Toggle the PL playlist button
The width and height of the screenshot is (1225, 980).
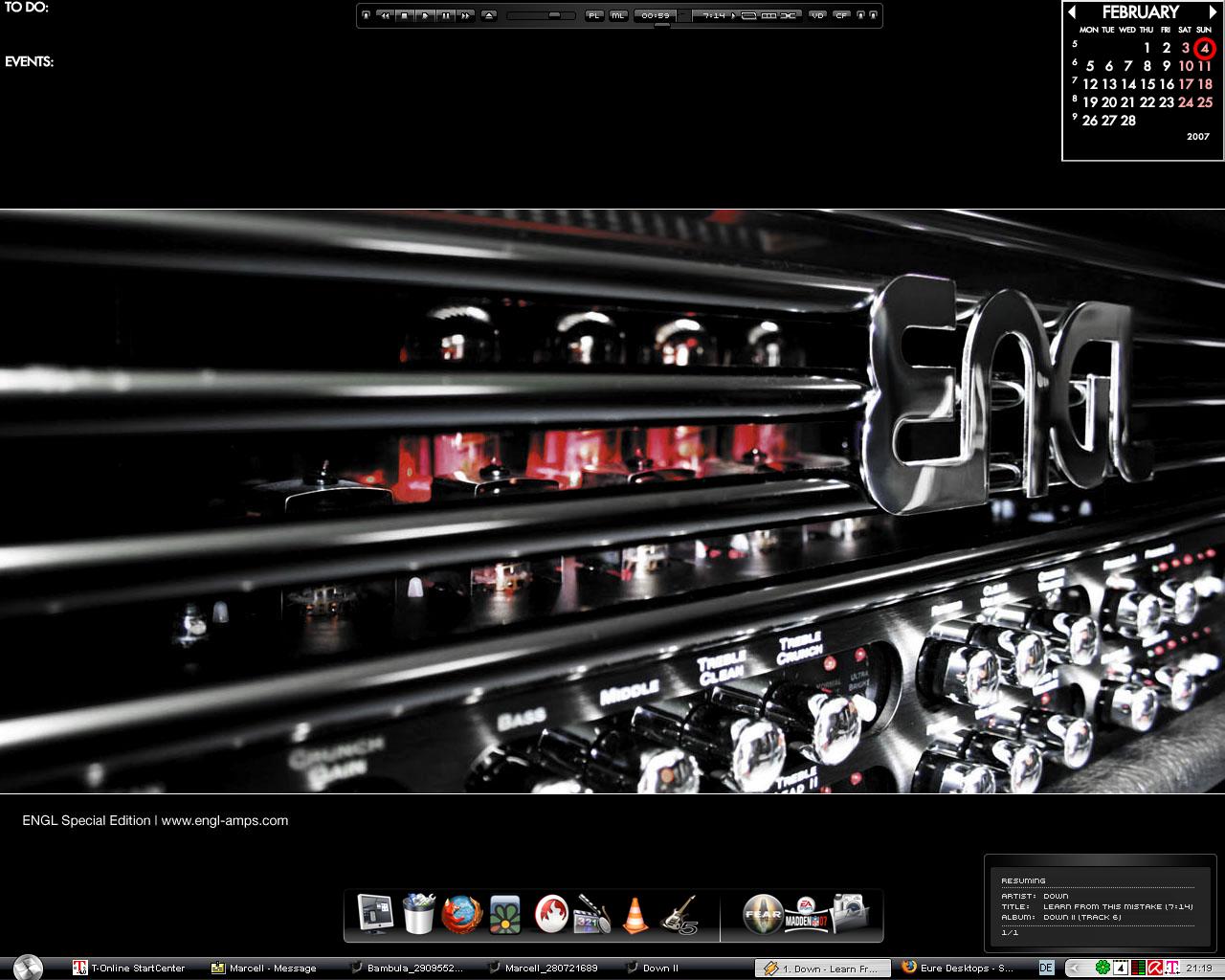pos(594,15)
